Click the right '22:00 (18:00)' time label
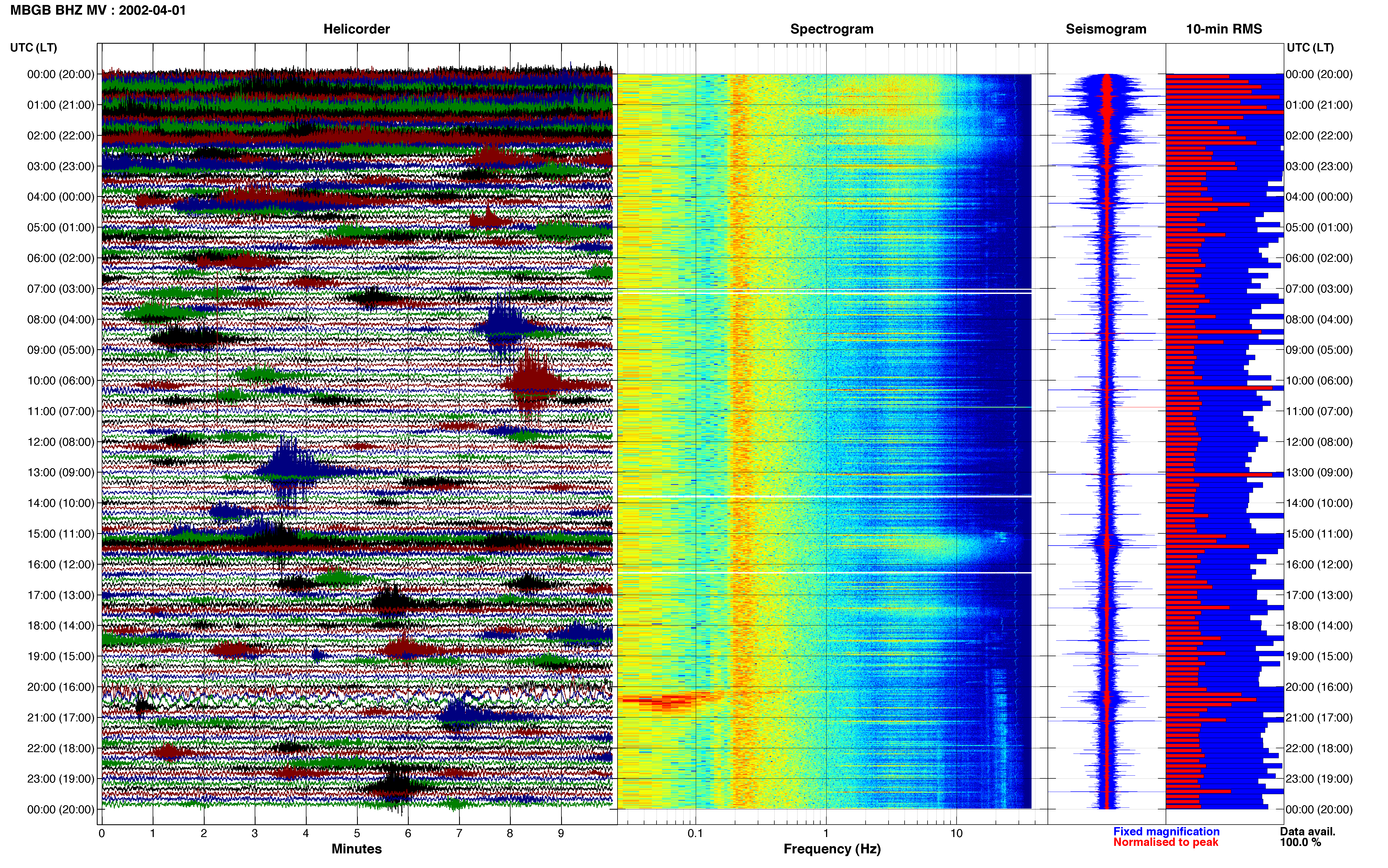The height and width of the screenshot is (868, 1388). pyautogui.click(x=1319, y=749)
